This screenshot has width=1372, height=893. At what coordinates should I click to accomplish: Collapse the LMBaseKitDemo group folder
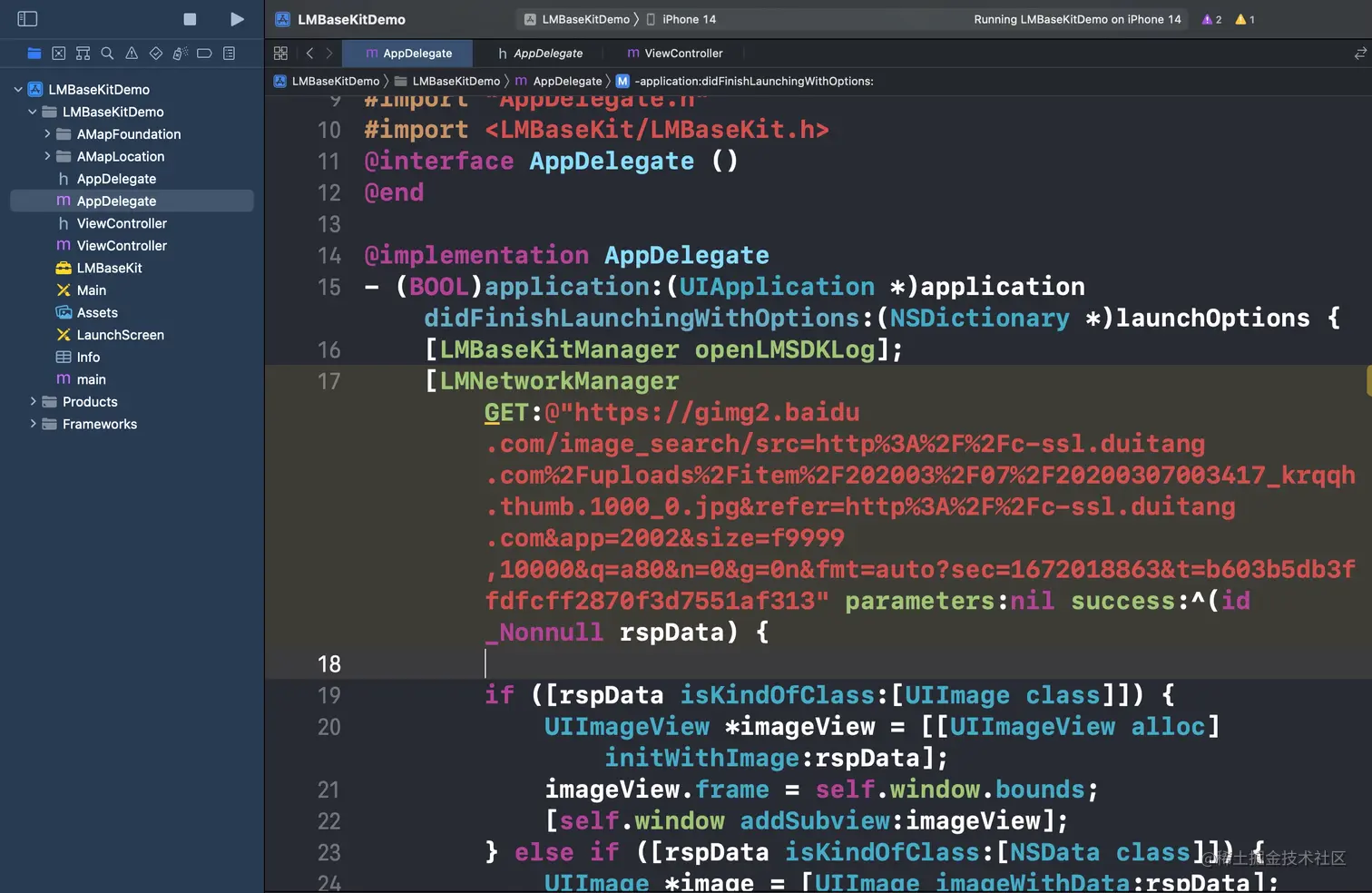pos(33,112)
